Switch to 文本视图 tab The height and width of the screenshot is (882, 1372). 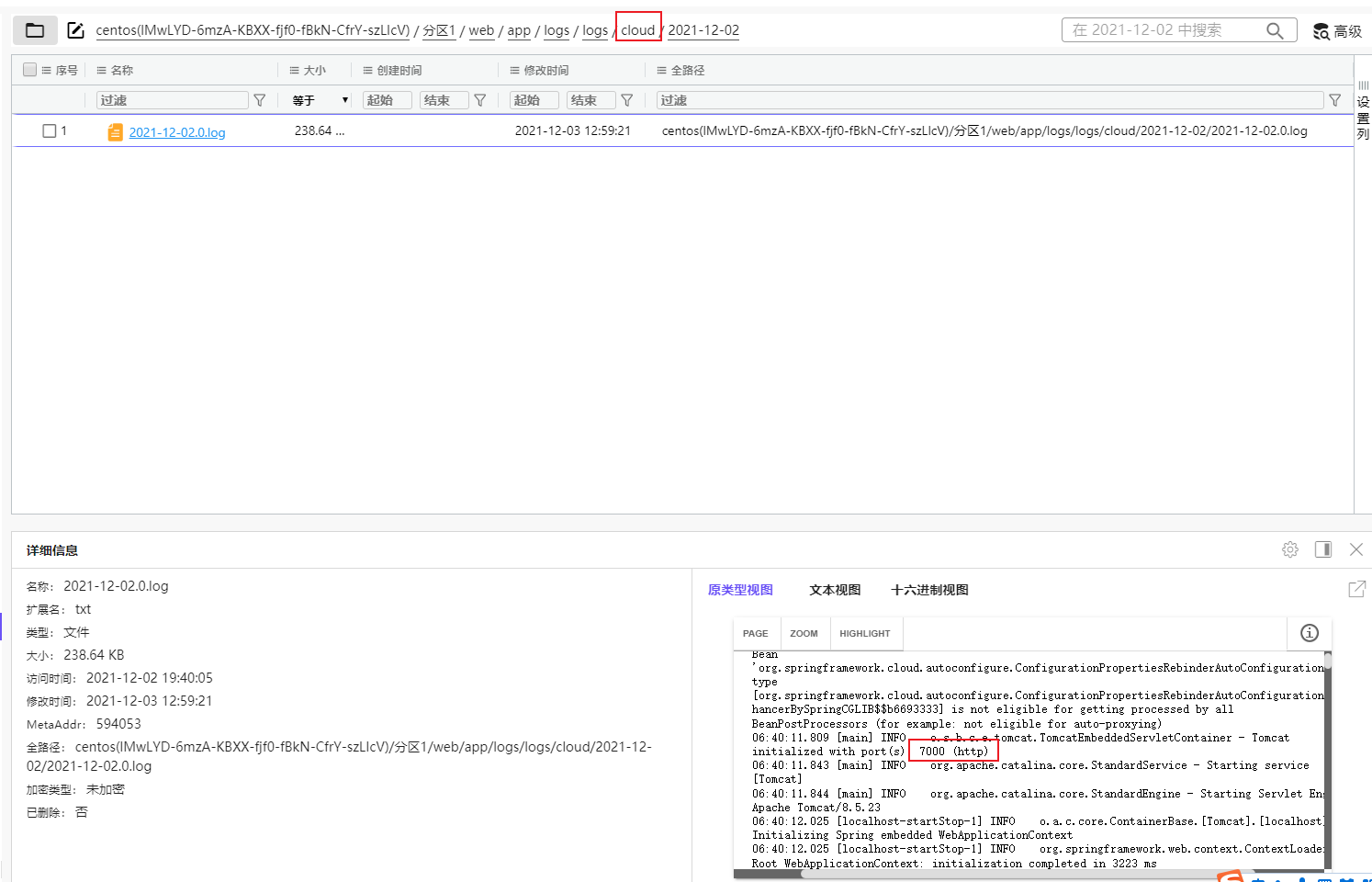pos(835,590)
